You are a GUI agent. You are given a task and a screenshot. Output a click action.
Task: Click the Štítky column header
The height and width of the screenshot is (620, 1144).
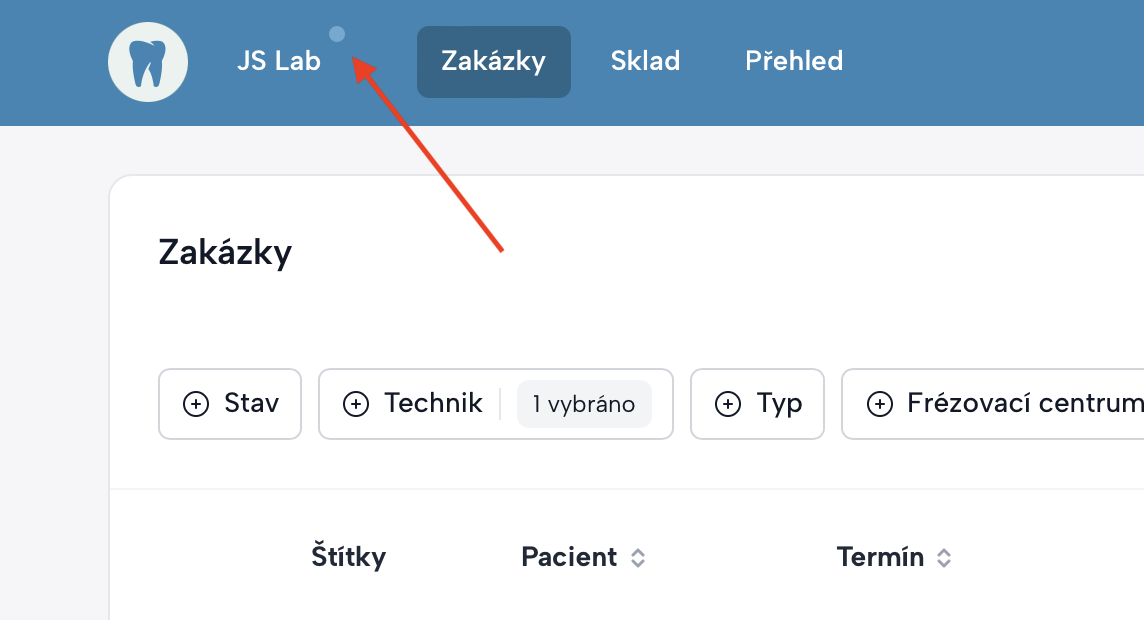point(348,558)
